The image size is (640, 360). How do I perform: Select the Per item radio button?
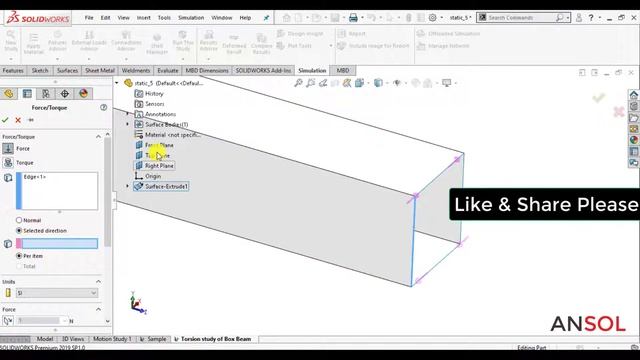[x=19, y=256]
